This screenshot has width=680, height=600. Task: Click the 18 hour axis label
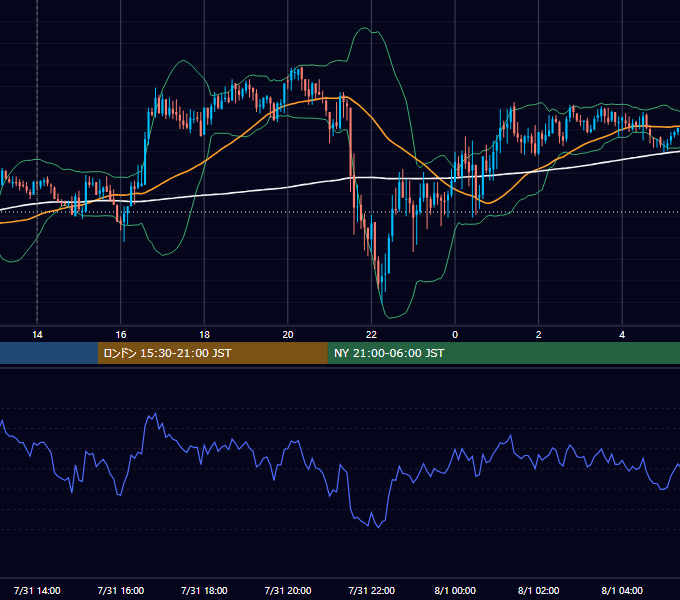(x=204, y=335)
